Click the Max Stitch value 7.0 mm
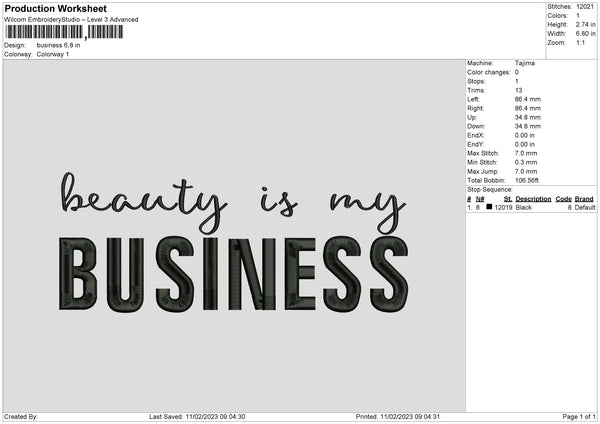Screen dimensions: 600x424 pyautogui.click(x=526, y=153)
